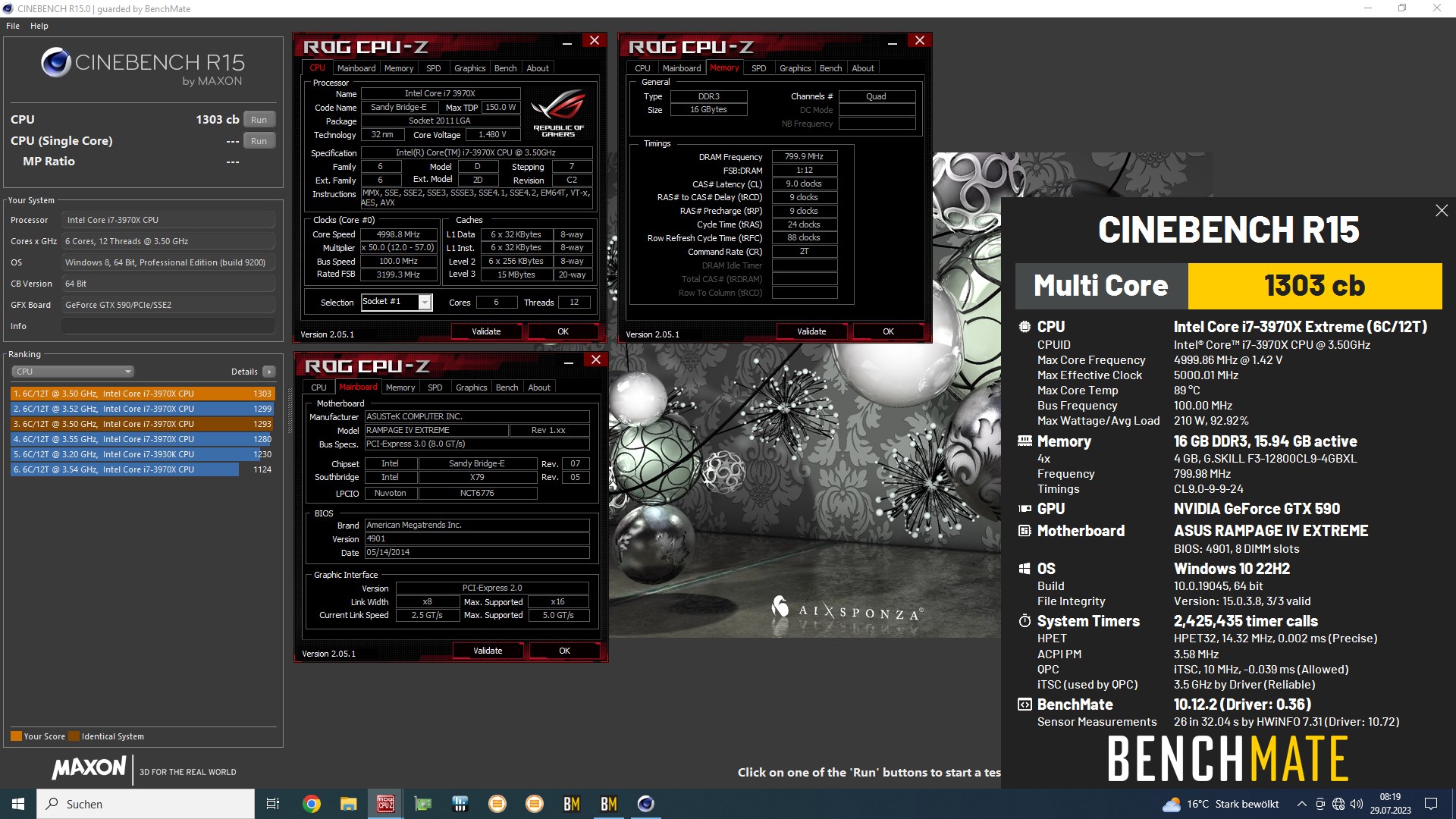Open the green GPU card taskbar icon

point(422,804)
